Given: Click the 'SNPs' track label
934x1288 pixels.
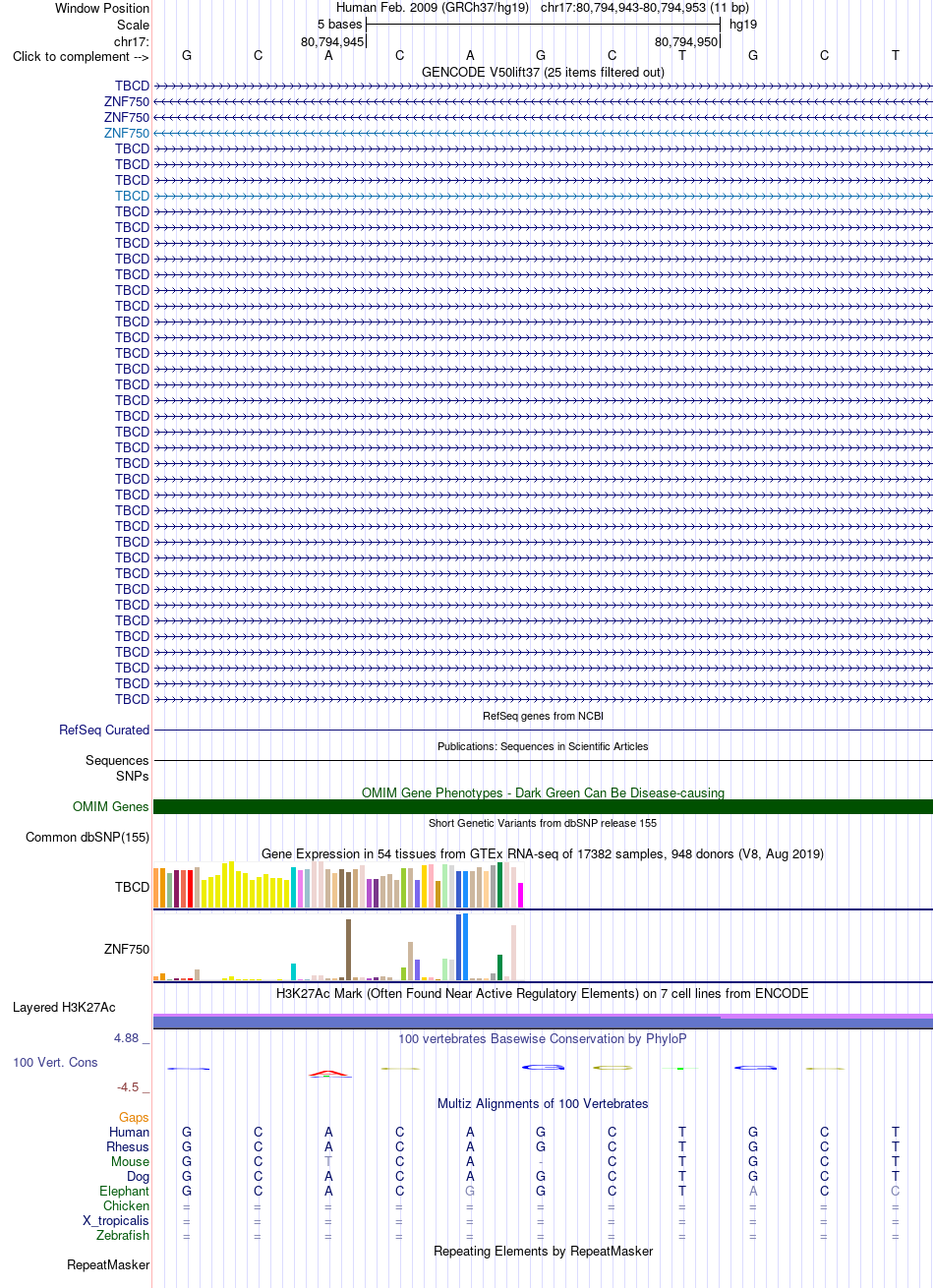Looking at the screenshot, I should pyautogui.click(x=133, y=776).
